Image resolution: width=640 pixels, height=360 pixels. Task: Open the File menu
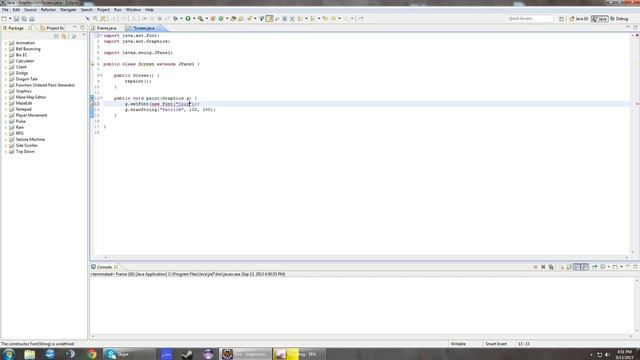[5, 9]
